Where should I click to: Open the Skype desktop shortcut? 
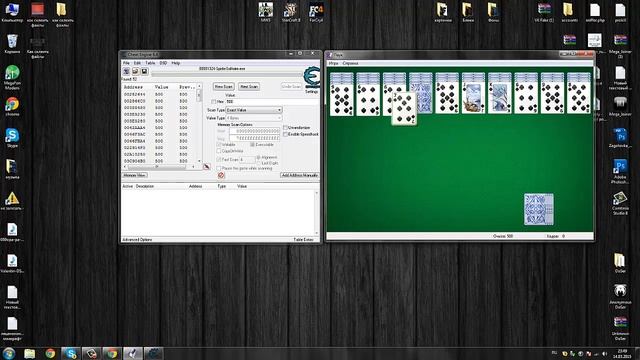12,138
